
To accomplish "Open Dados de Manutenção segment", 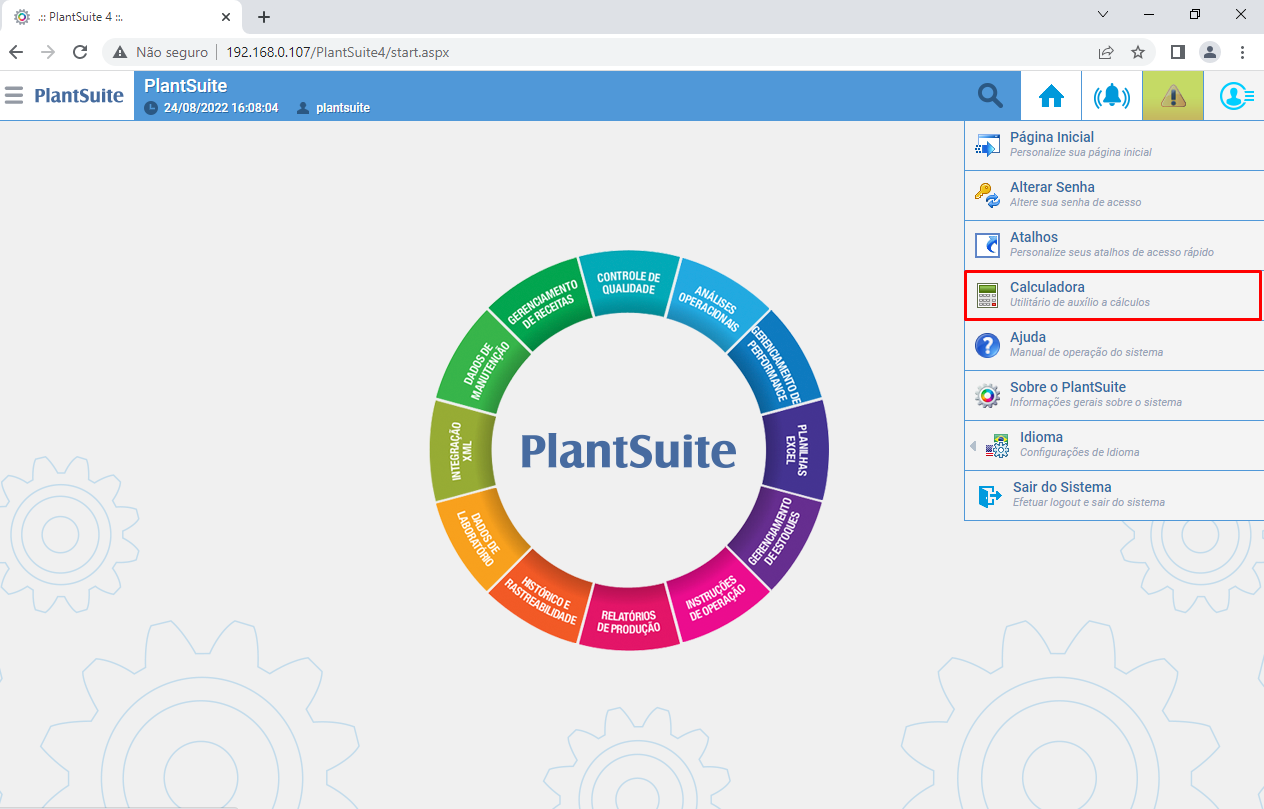I will tap(485, 363).
